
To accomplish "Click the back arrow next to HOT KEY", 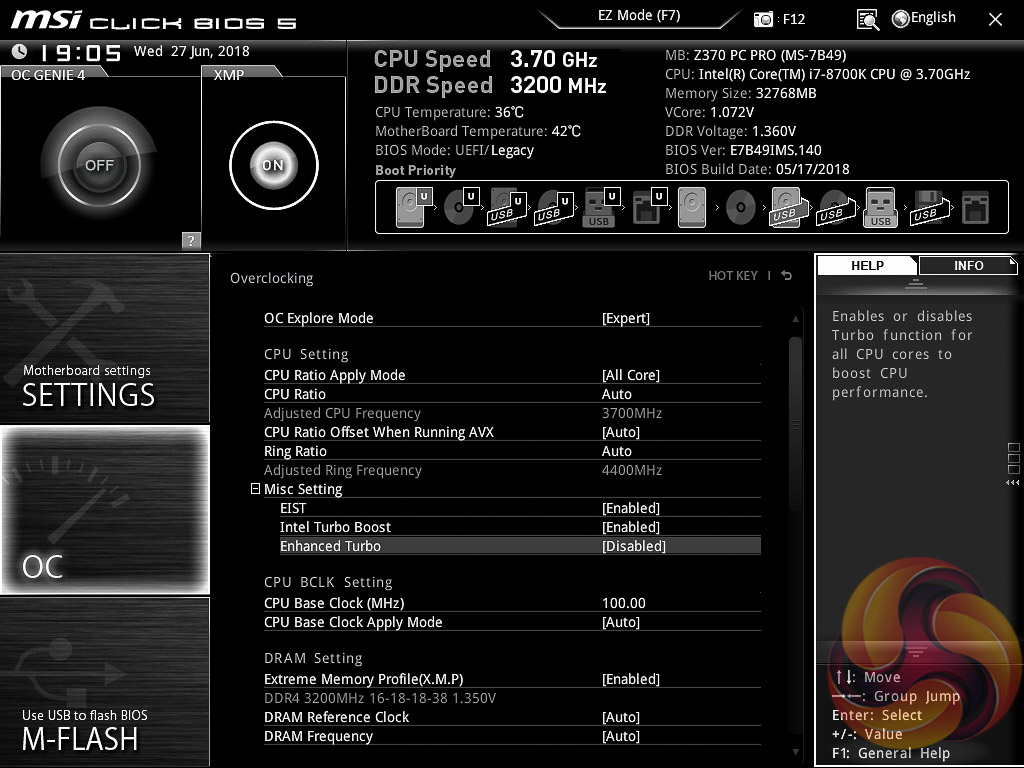I will tap(787, 275).
